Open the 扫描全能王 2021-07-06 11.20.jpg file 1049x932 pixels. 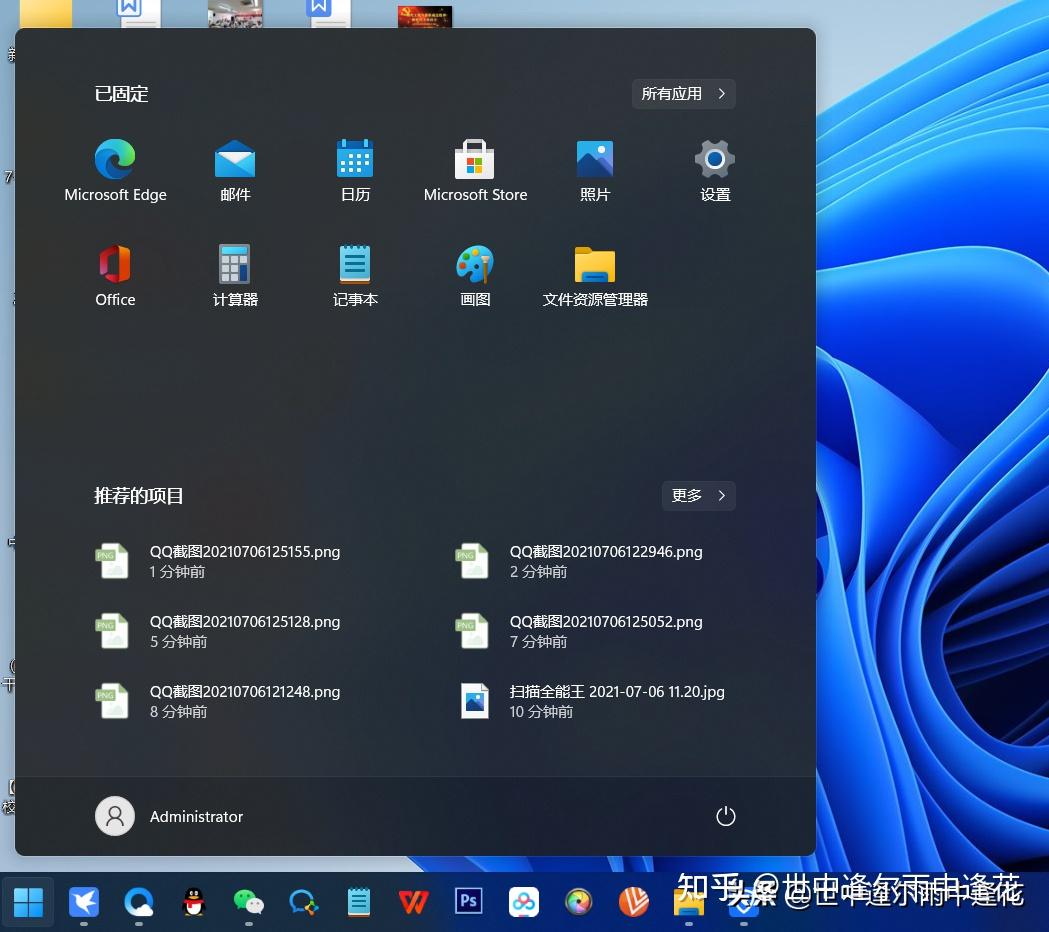click(617, 700)
